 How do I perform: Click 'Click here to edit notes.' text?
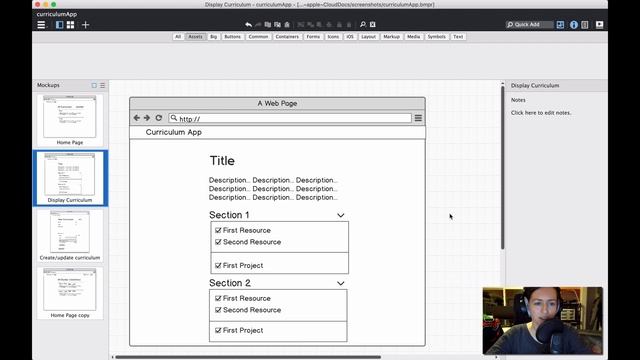tap(541, 113)
